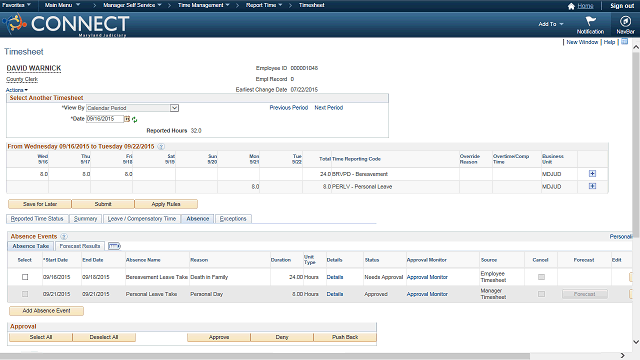Click Add Absence Event button
640x360 pixels.
click(x=46, y=311)
